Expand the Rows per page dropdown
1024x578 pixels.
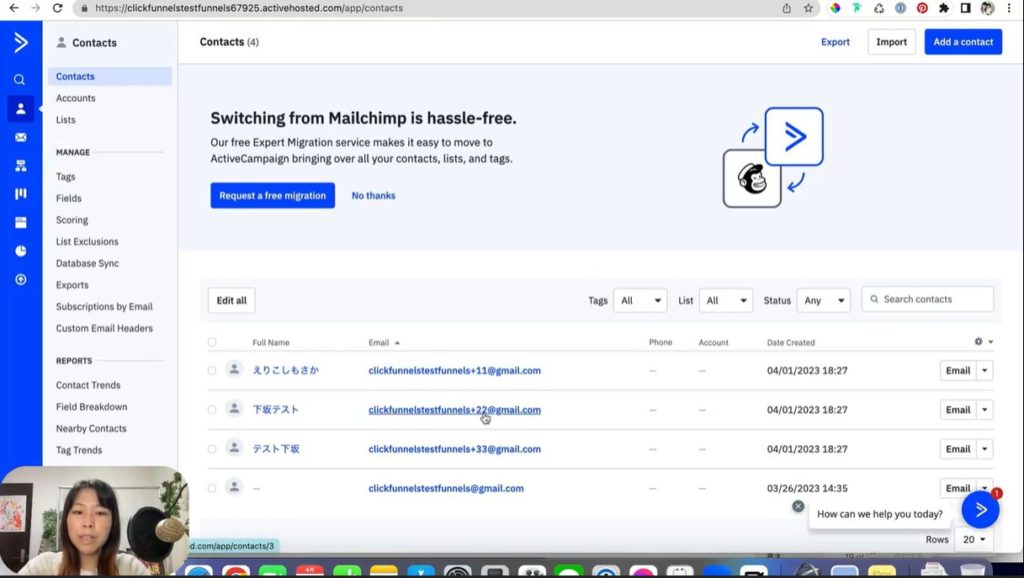pyautogui.click(x=973, y=540)
